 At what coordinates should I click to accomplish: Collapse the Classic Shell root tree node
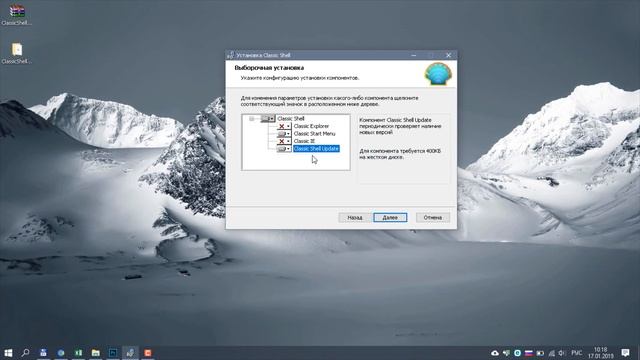click(251, 119)
